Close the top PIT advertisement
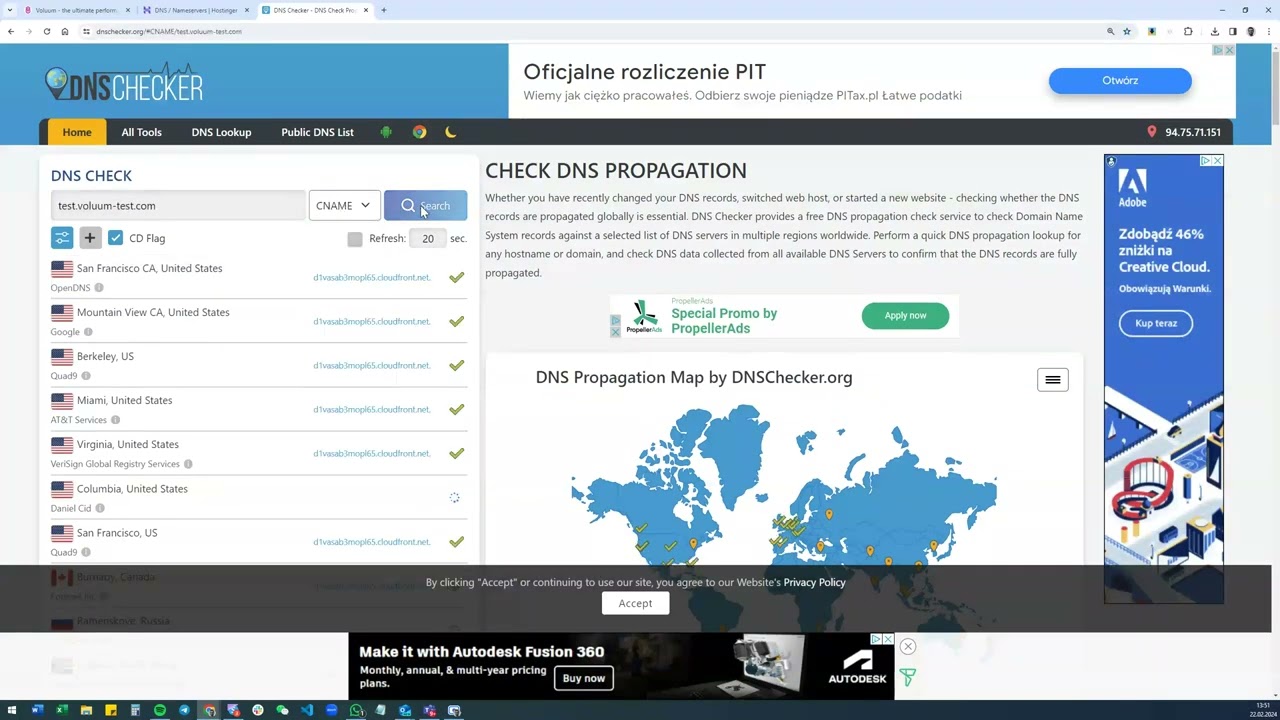The image size is (1280, 720). tap(1229, 50)
